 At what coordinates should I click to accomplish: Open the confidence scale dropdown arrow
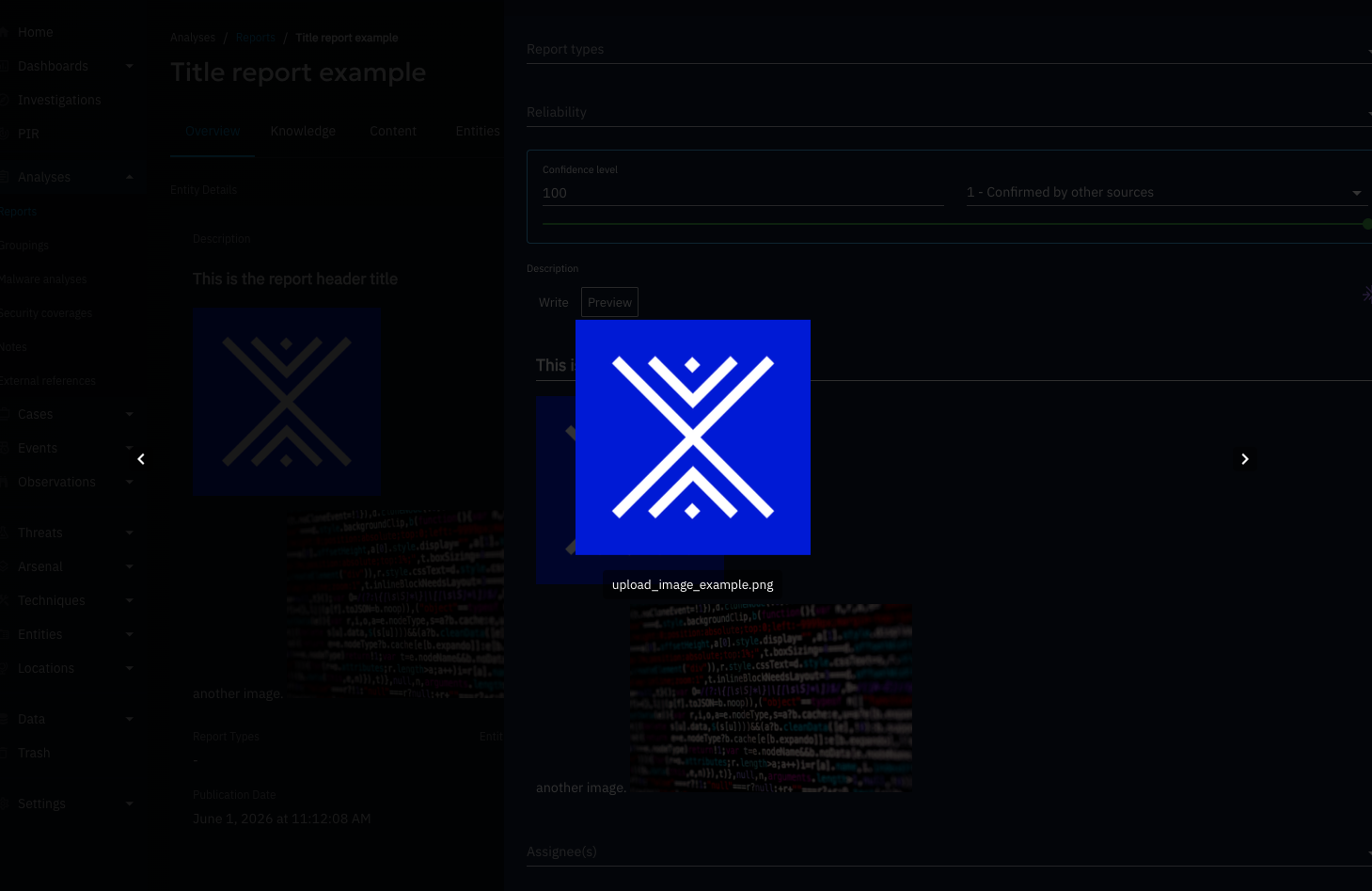(x=1356, y=193)
